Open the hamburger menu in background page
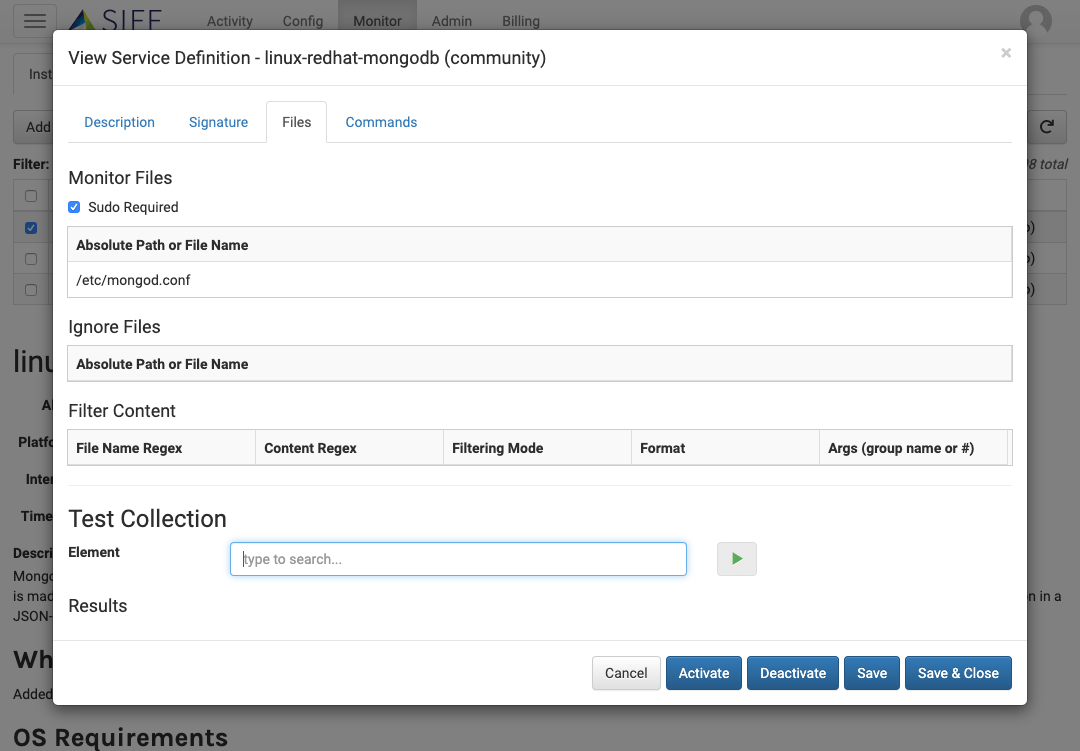The image size is (1080, 751). (x=35, y=20)
